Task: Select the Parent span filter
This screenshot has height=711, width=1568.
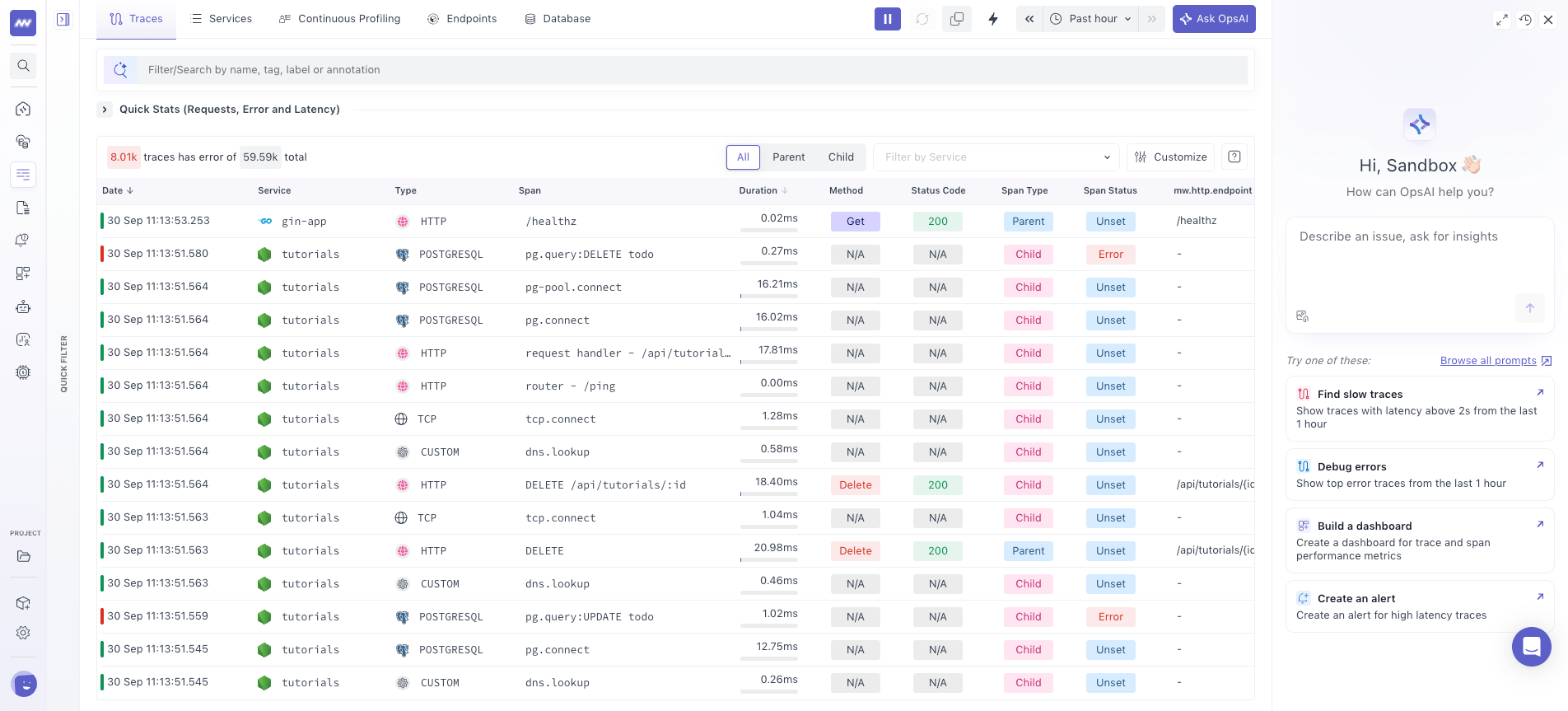Action: pyautogui.click(x=789, y=157)
